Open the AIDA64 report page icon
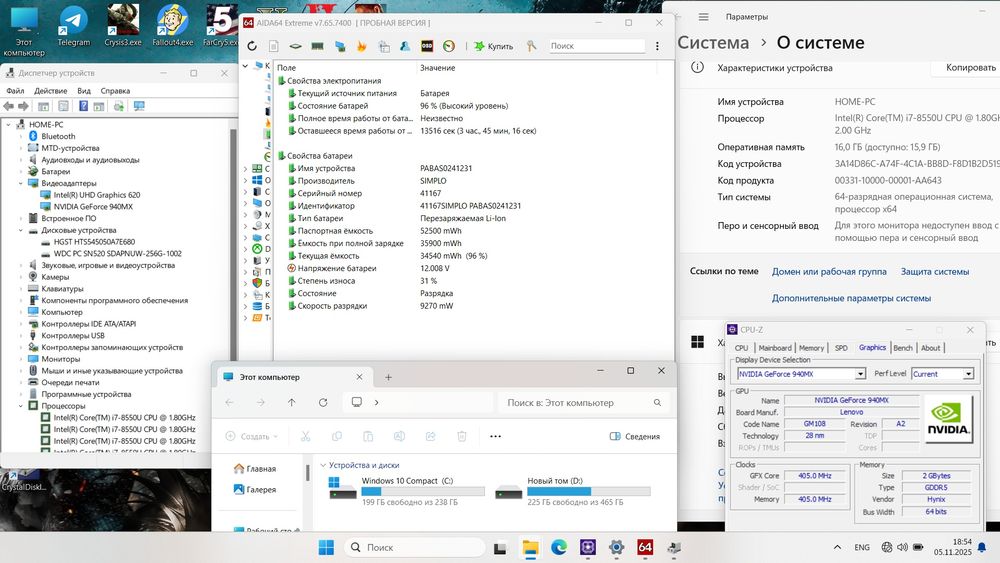Image resolution: width=1000 pixels, height=563 pixels. click(274, 46)
